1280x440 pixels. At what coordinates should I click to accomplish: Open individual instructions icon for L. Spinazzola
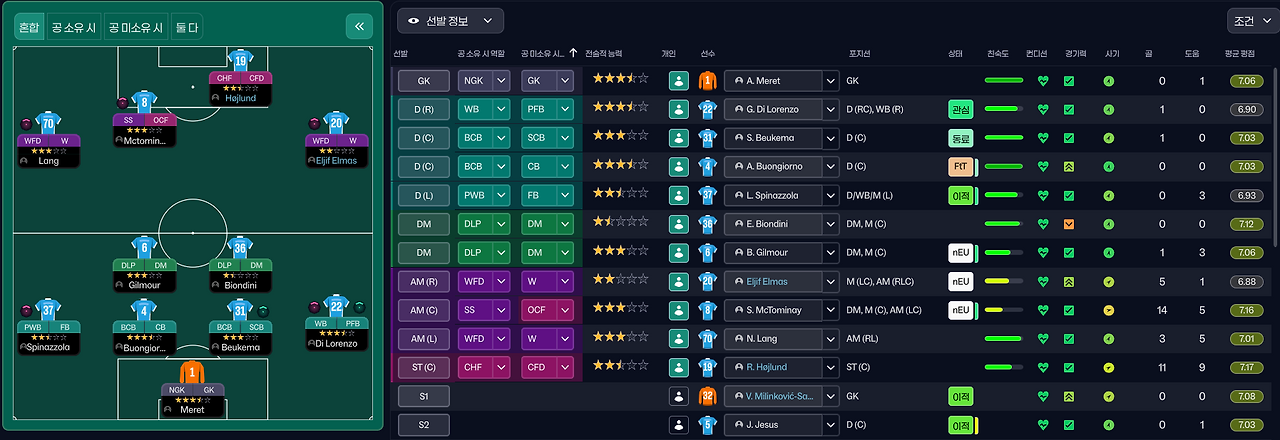click(x=679, y=195)
